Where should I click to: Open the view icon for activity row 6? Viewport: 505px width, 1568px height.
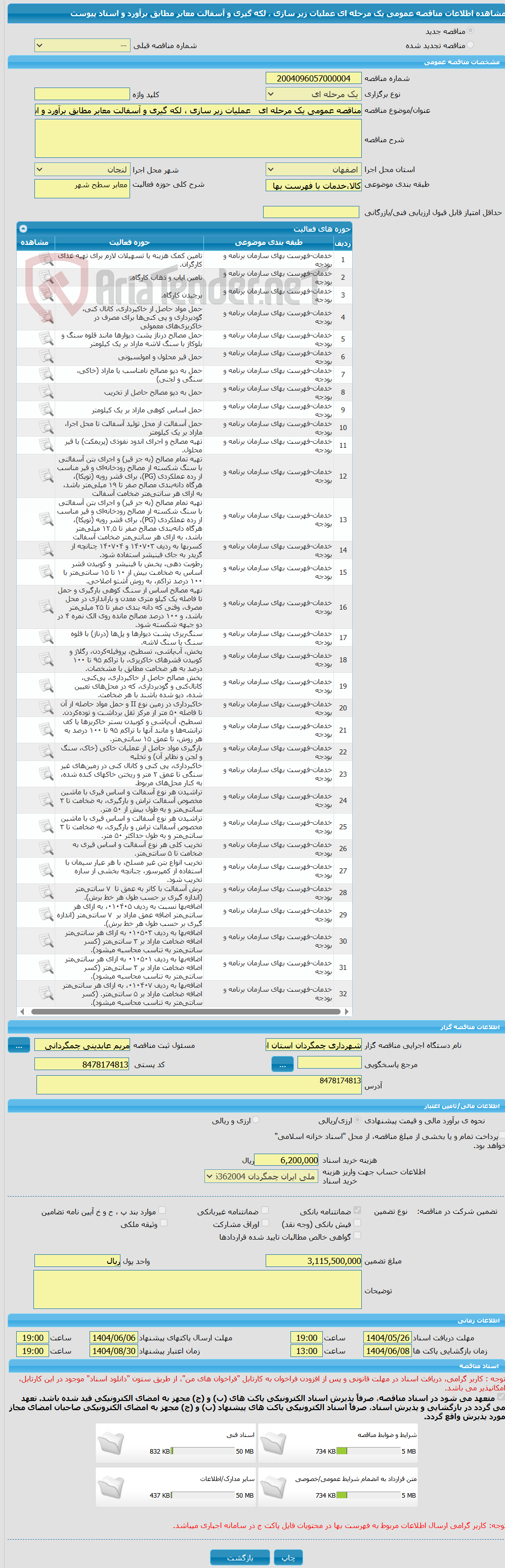click(46, 357)
